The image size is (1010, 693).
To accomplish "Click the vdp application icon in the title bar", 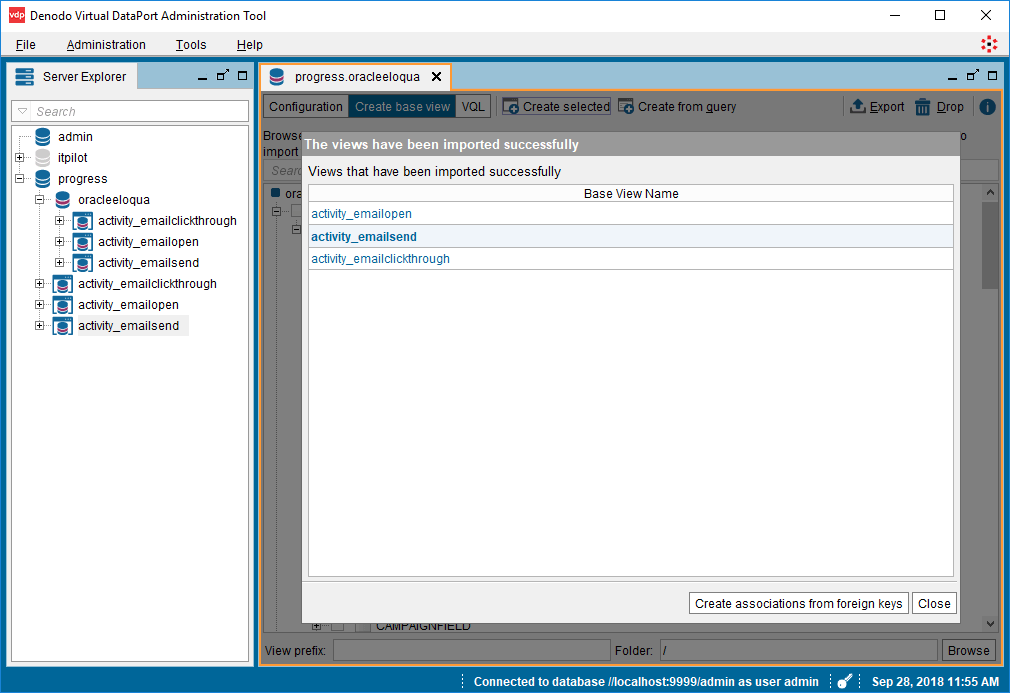I will (x=17, y=15).
